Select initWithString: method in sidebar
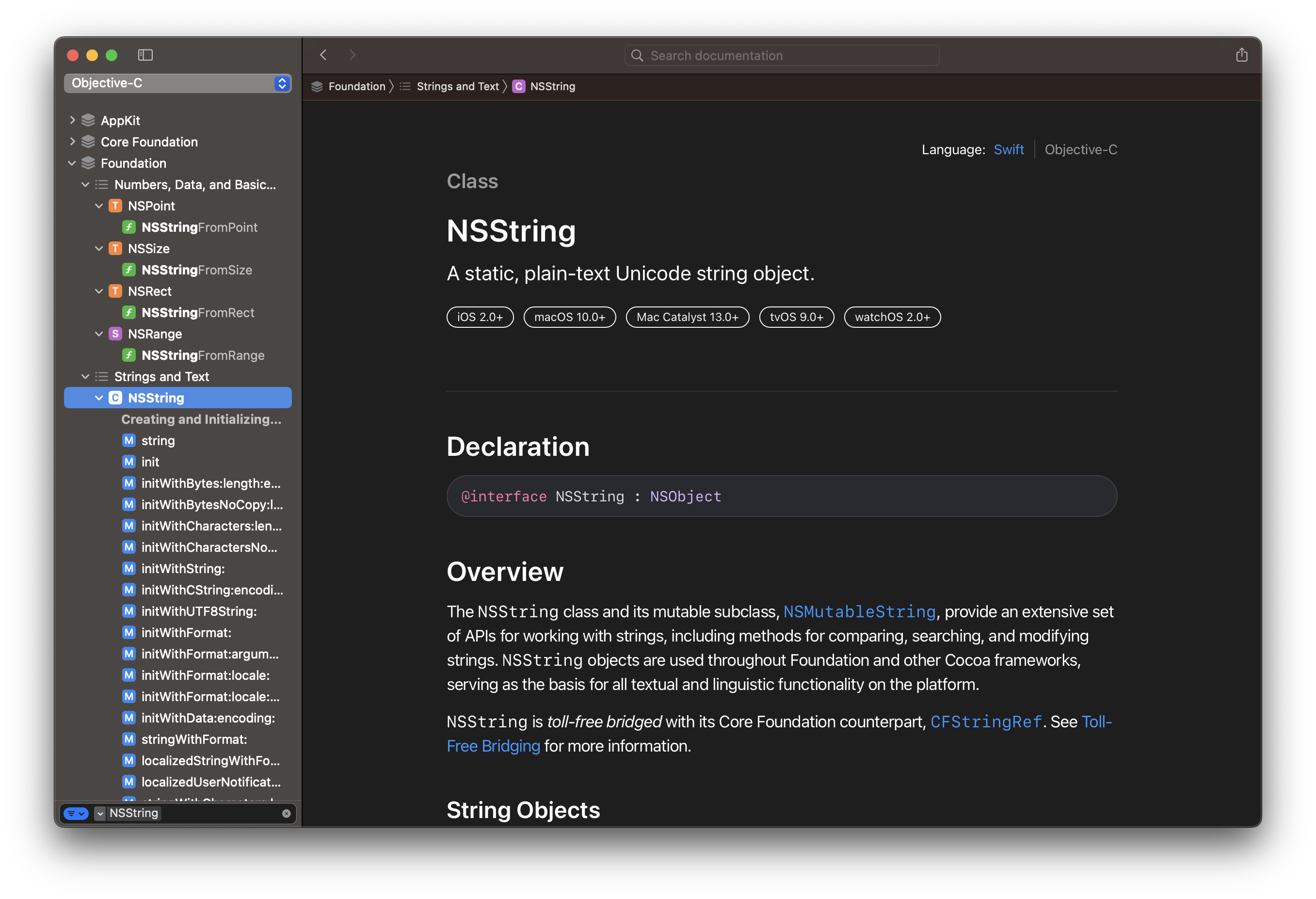Viewport: 1316px width, 899px height. 180,568
